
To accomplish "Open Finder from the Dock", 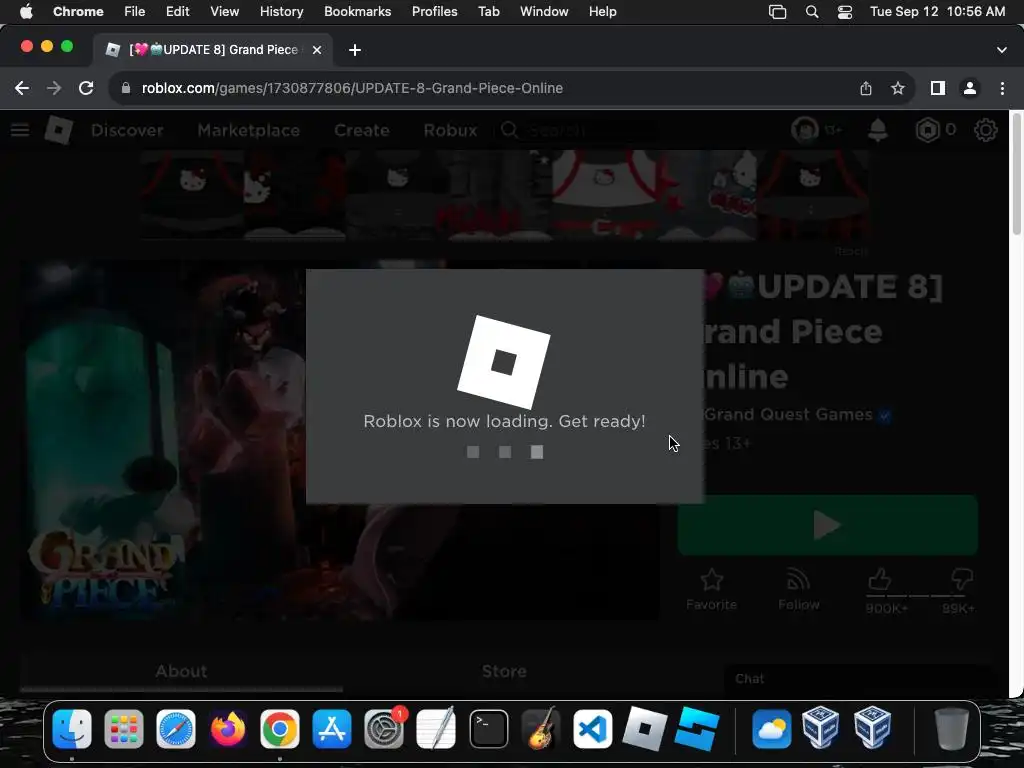I will pos(72,729).
